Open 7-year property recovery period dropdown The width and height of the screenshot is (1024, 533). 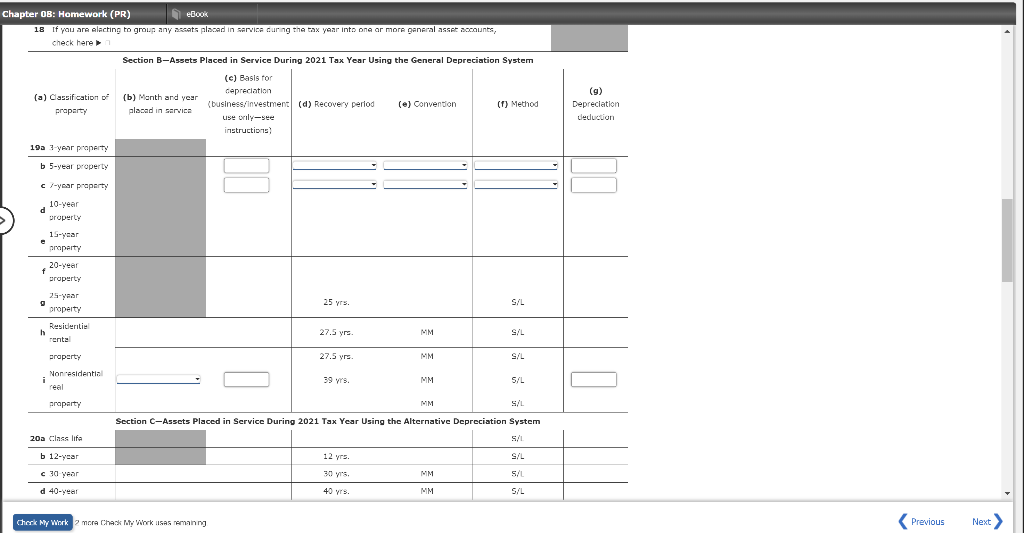click(x=334, y=185)
